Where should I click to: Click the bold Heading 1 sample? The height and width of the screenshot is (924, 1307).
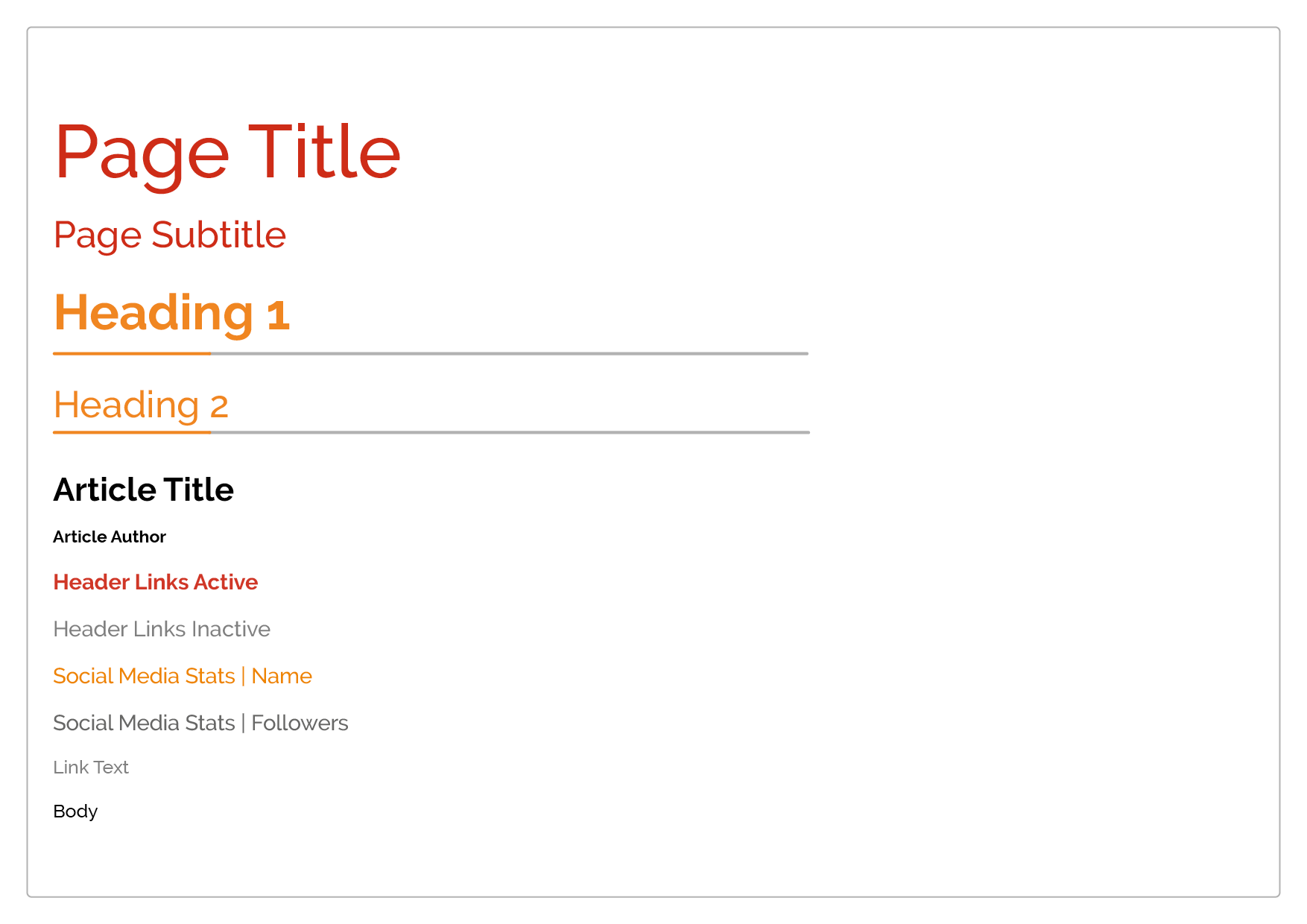(x=171, y=313)
